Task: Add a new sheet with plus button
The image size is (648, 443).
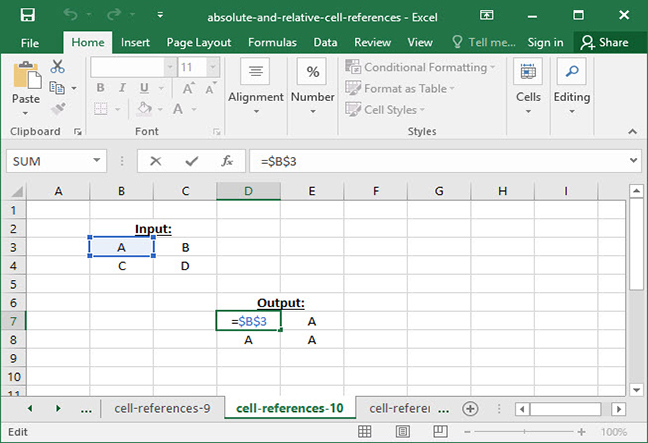Action: (x=469, y=408)
